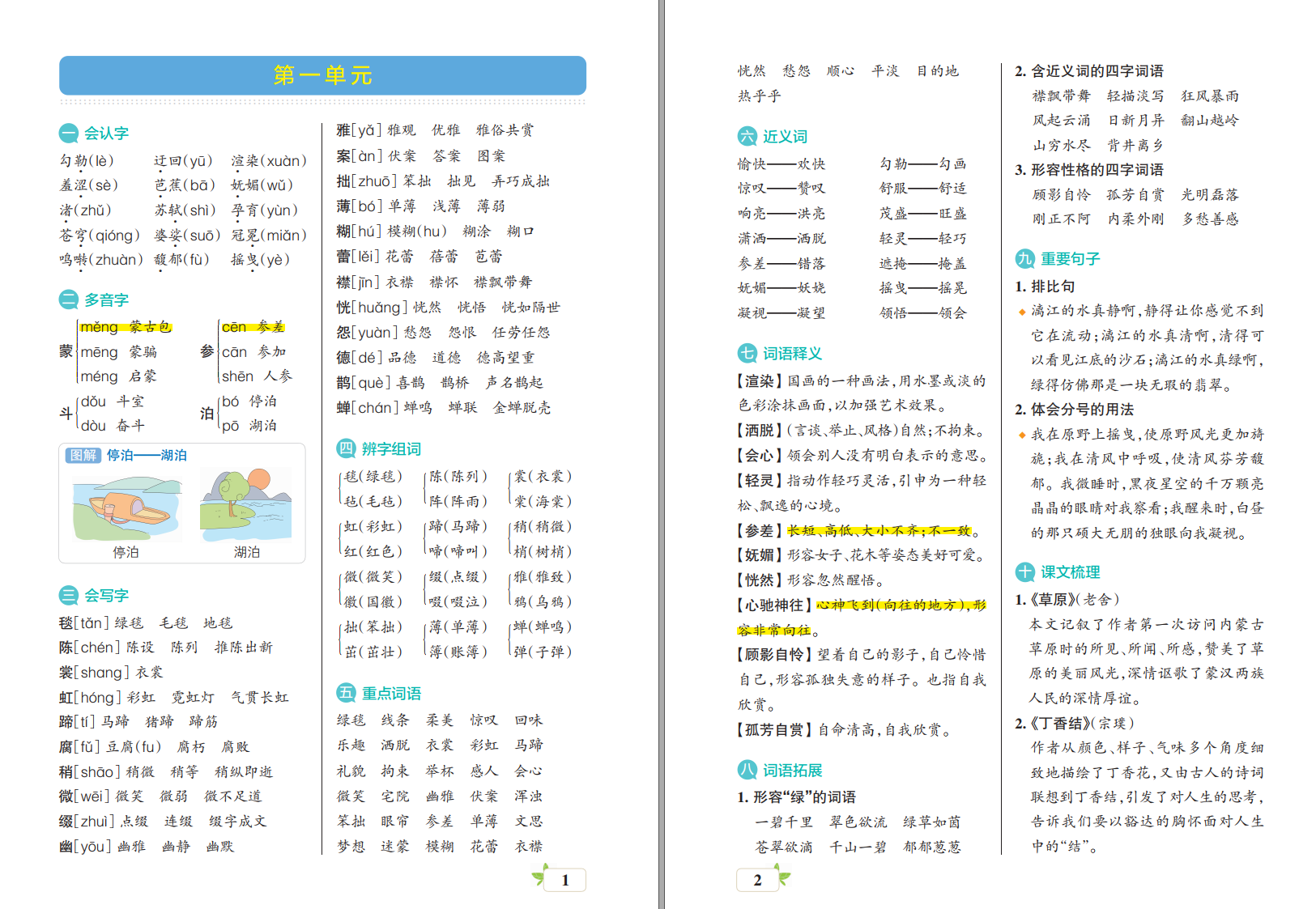Click the synonym pair "茂盛——旺盛"

click(x=923, y=214)
